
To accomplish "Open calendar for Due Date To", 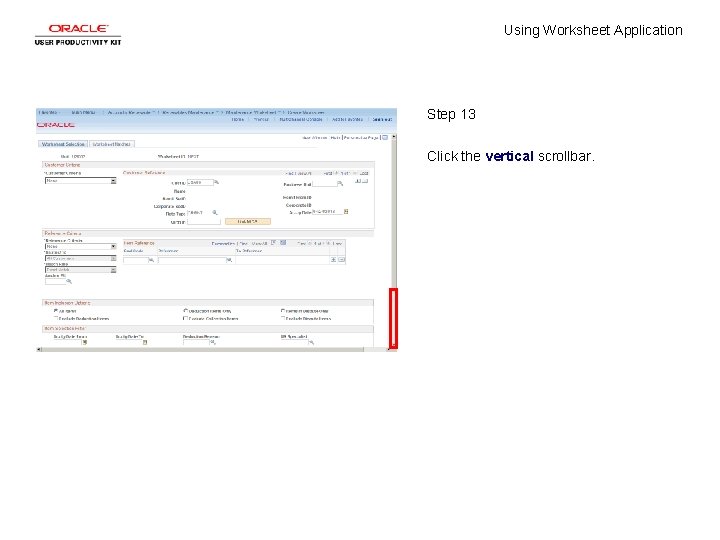I will 145,343.
